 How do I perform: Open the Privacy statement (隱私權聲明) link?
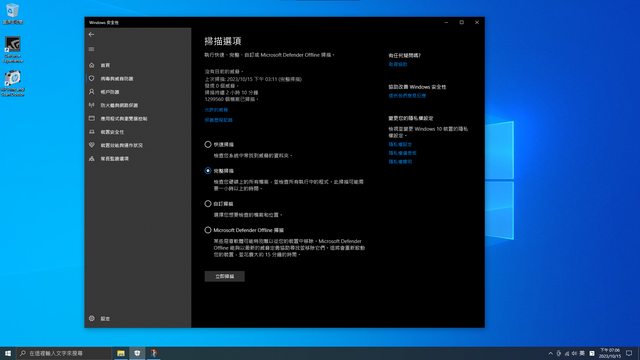pos(400,162)
